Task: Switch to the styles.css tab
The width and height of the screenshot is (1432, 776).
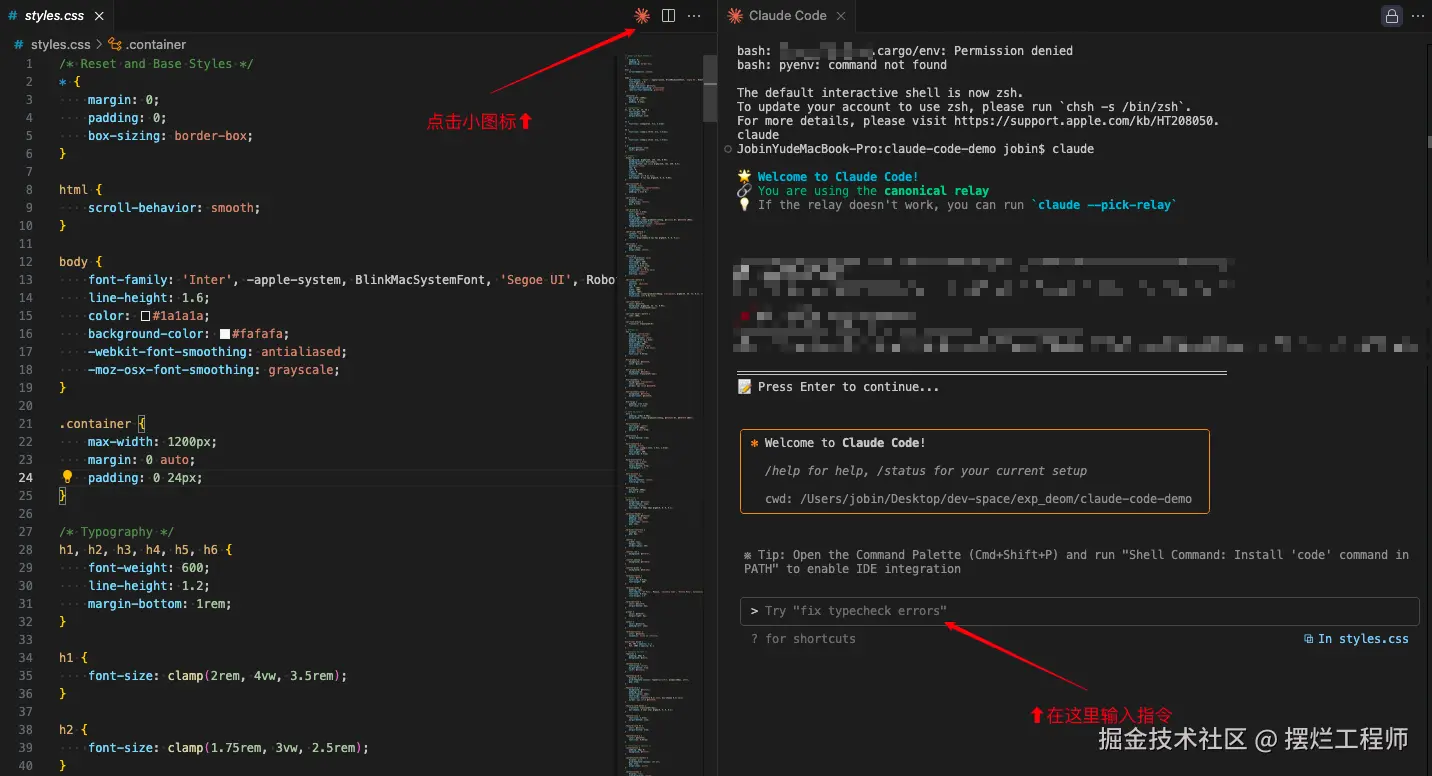Action: pos(56,16)
